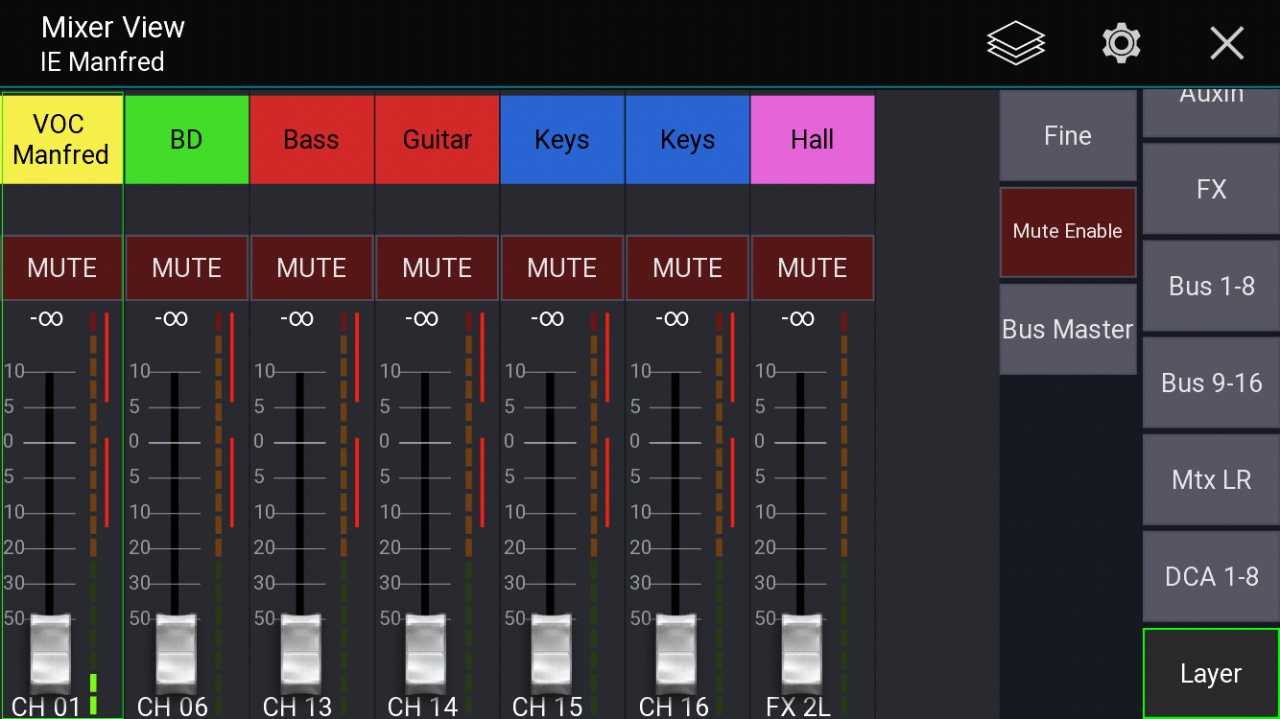1280x719 pixels.
Task: Toggle the Mute Enable button
Action: (1067, 232)
